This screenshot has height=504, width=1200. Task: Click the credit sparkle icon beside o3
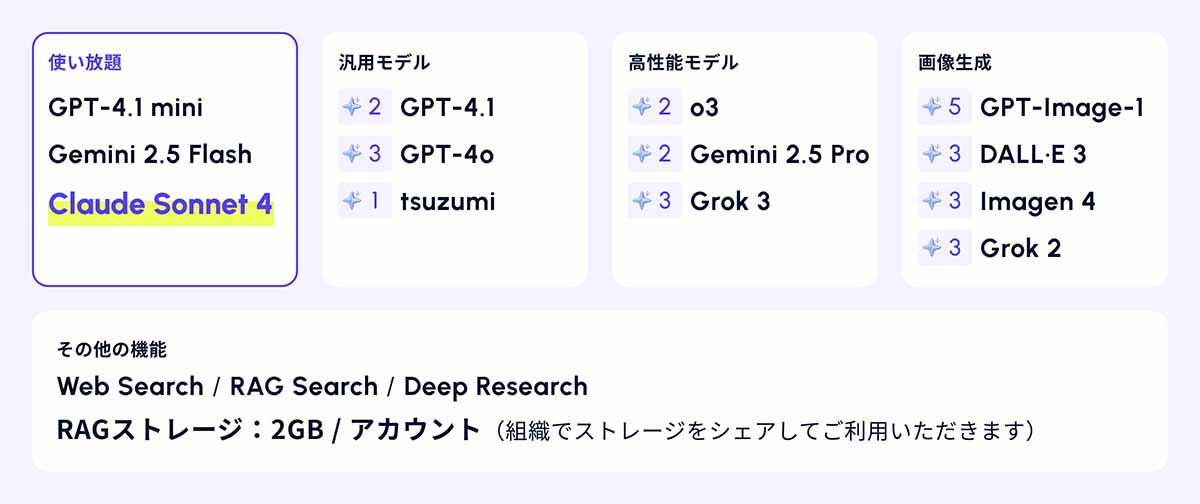641,107
